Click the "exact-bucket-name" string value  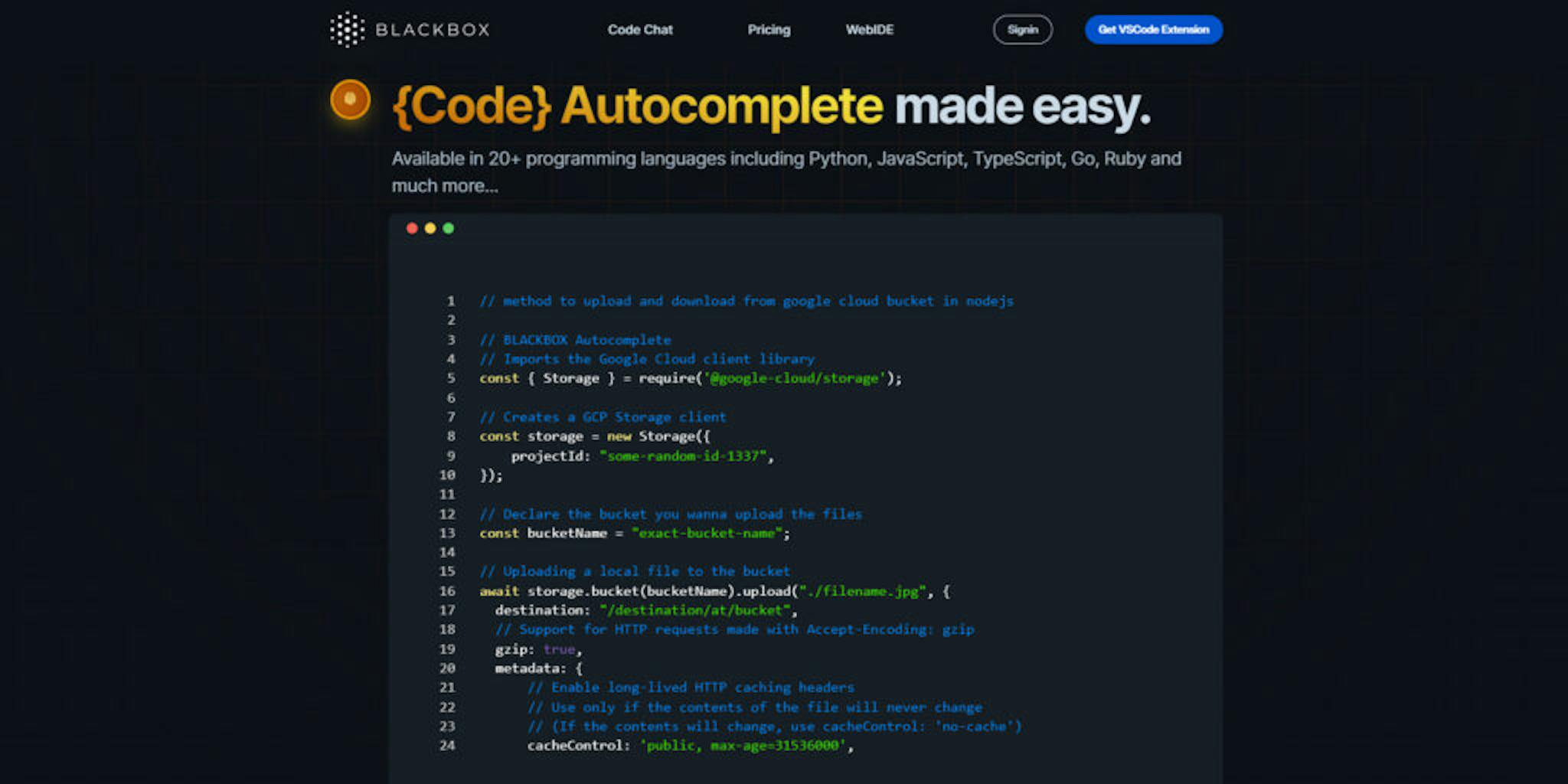[x=707, y=534]
